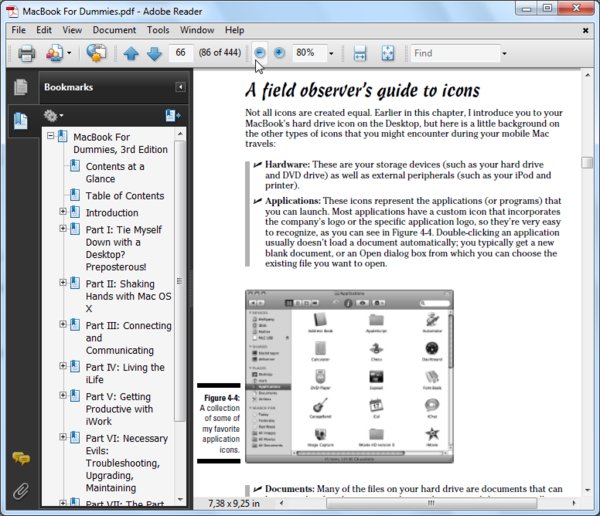
Task: Click the zoom in plus button
Action: (279, 53)
